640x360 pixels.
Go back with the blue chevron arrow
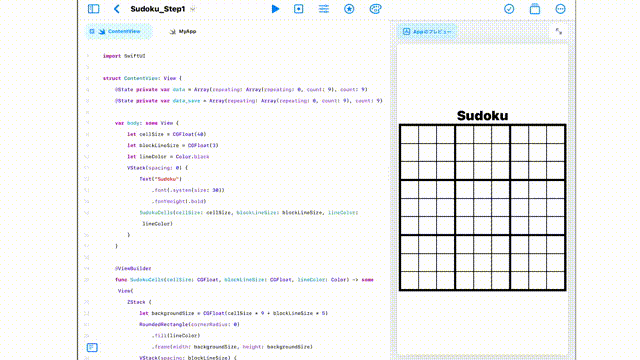tap(117, 9)
